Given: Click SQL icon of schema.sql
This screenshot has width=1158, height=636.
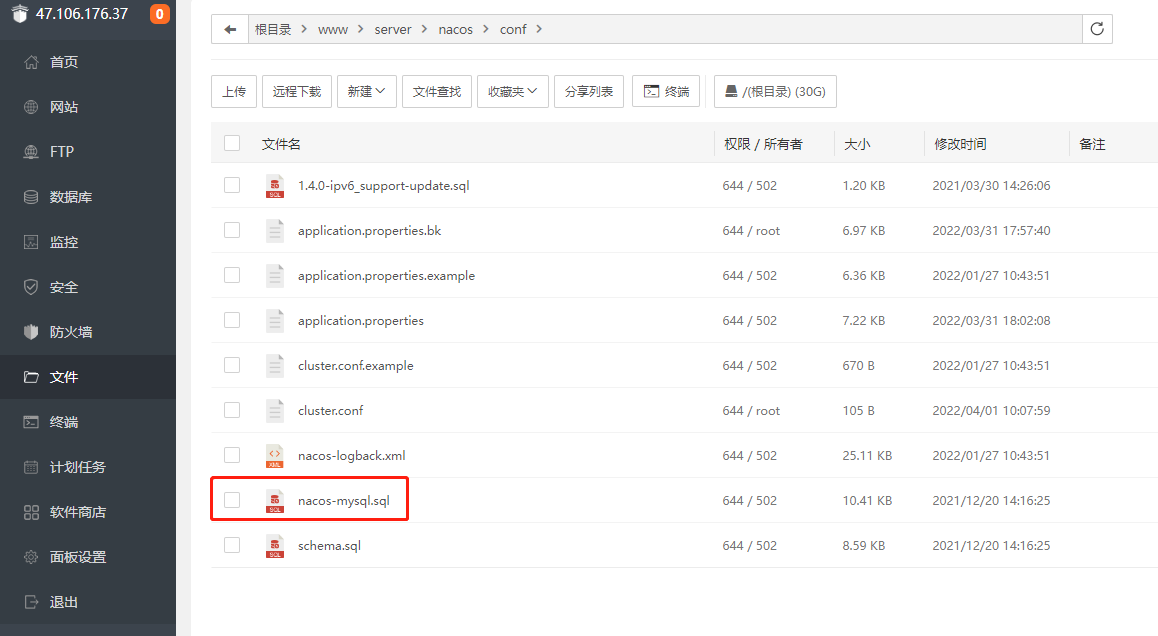Looking at the screenshot, I should pyautogui.click(x=275, y=546).
